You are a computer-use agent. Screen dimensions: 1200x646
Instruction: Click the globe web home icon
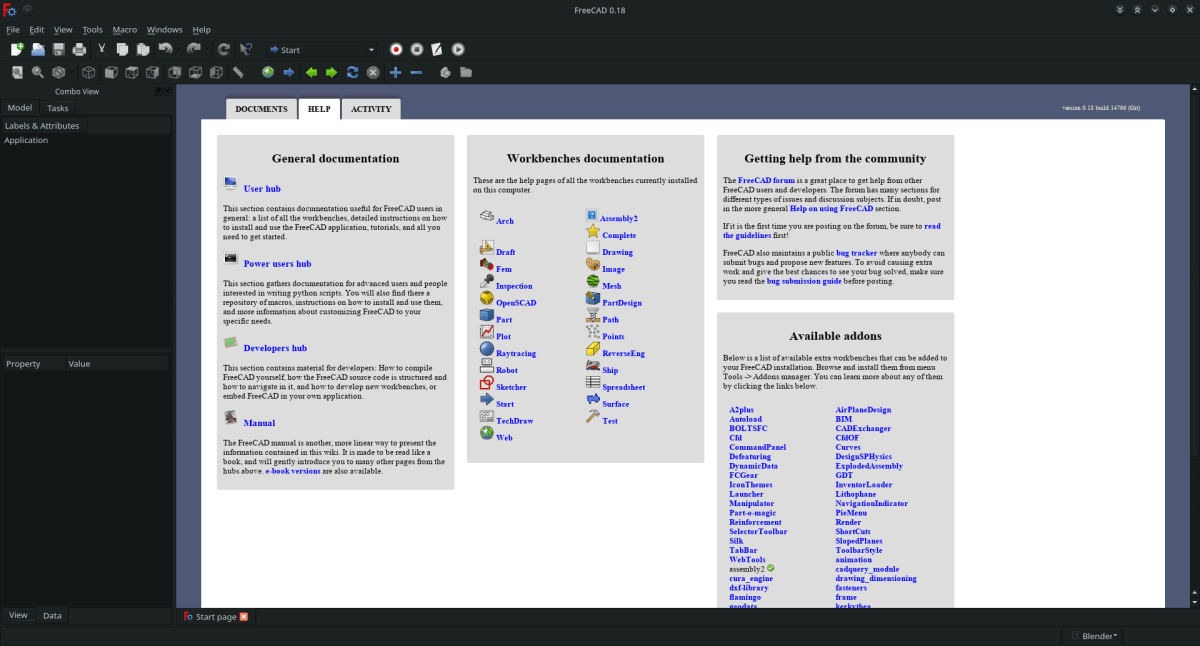click(x=268, y=72)
